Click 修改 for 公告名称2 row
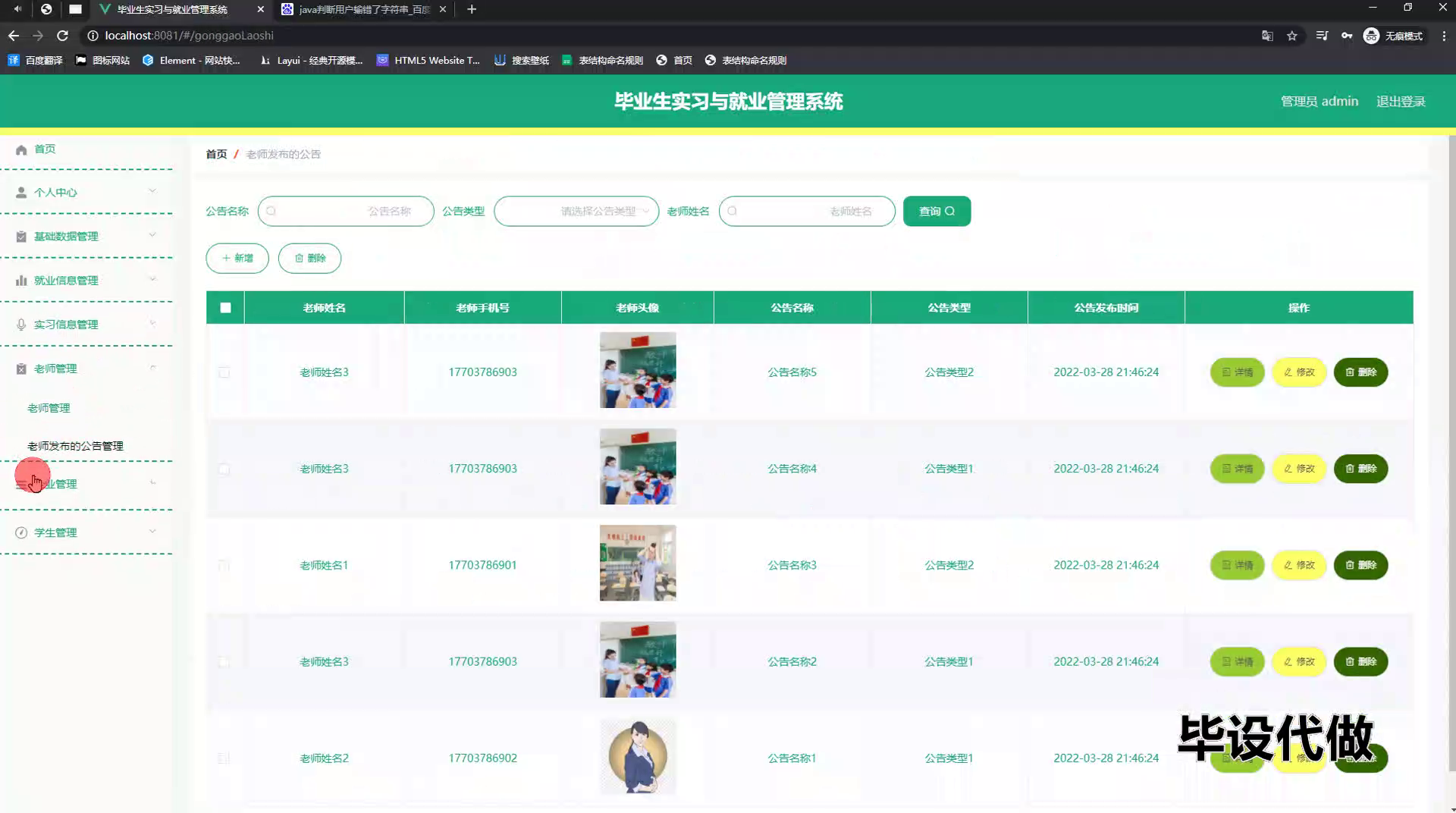Viewport: 1456px width, 813px height. click(1299, 661)
